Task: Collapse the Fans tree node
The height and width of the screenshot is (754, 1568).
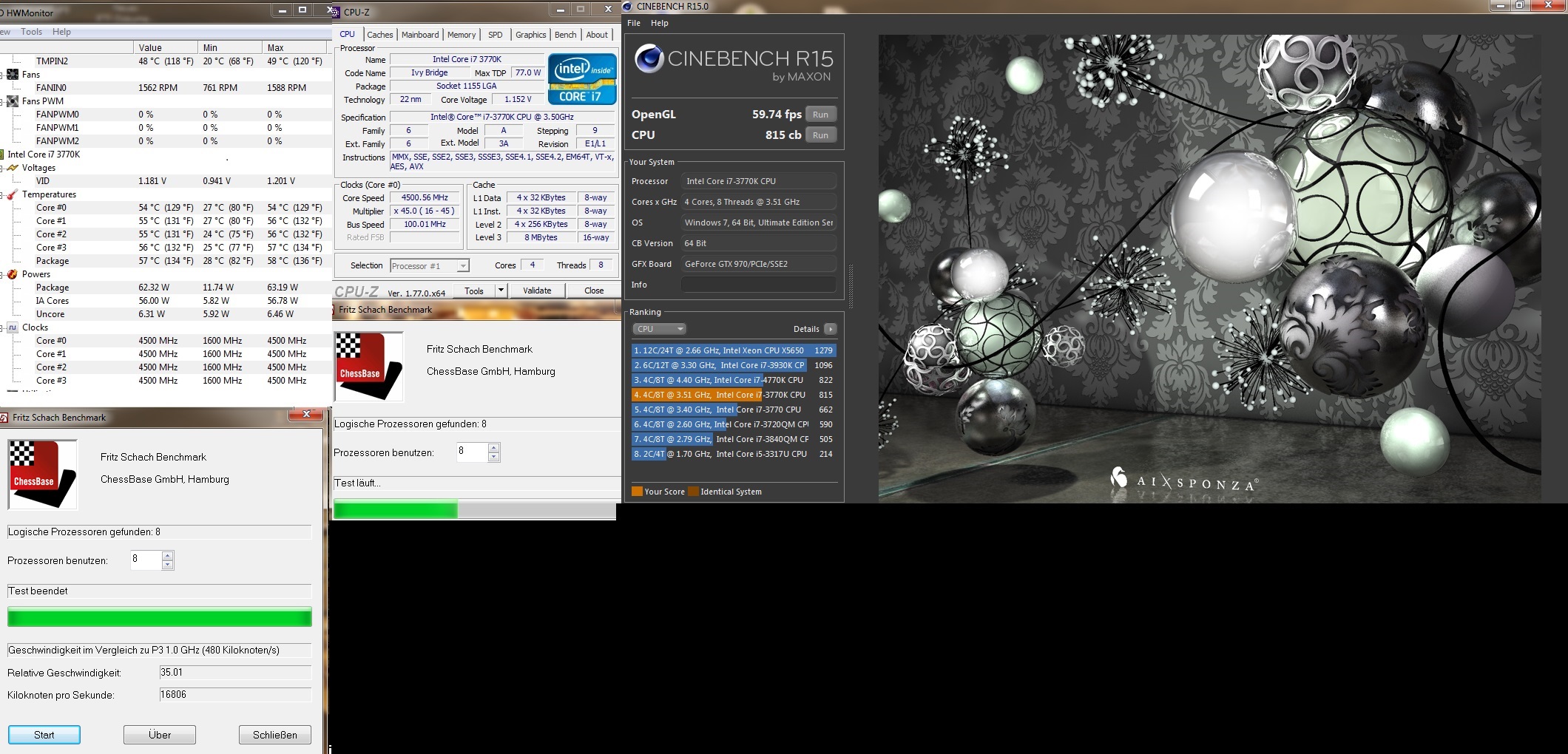Action: coord(2,75)
